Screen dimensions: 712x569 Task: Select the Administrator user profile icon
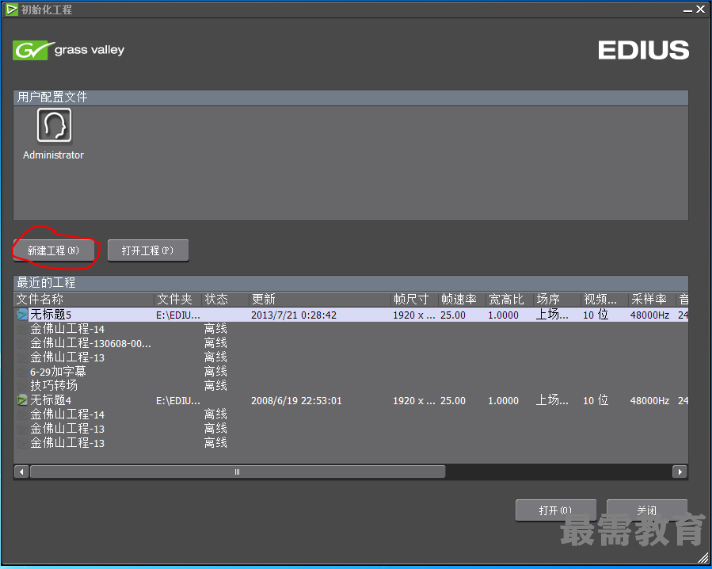click(x=54, y=125)
